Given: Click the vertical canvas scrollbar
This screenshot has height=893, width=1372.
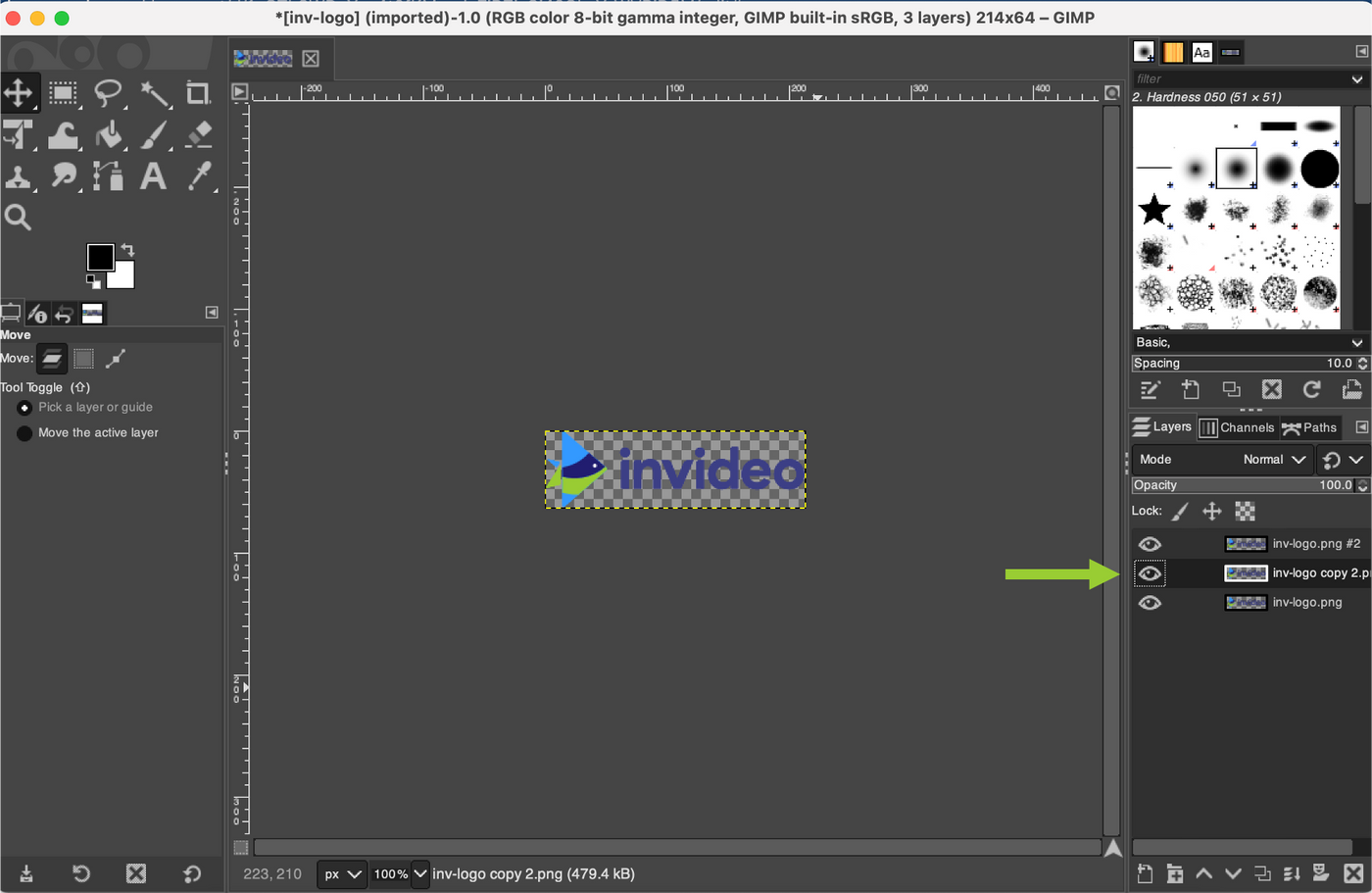Looking at the screenshot, I should point(1110,471).
